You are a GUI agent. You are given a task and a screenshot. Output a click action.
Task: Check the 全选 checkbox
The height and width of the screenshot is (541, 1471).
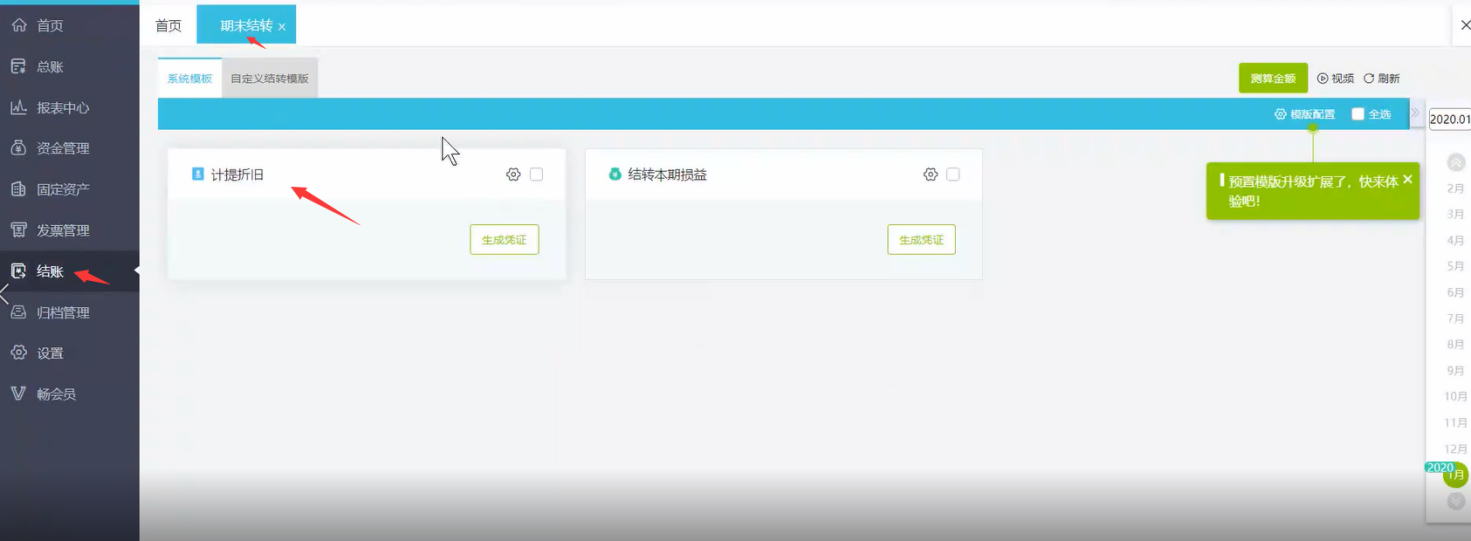point(1358,114)
